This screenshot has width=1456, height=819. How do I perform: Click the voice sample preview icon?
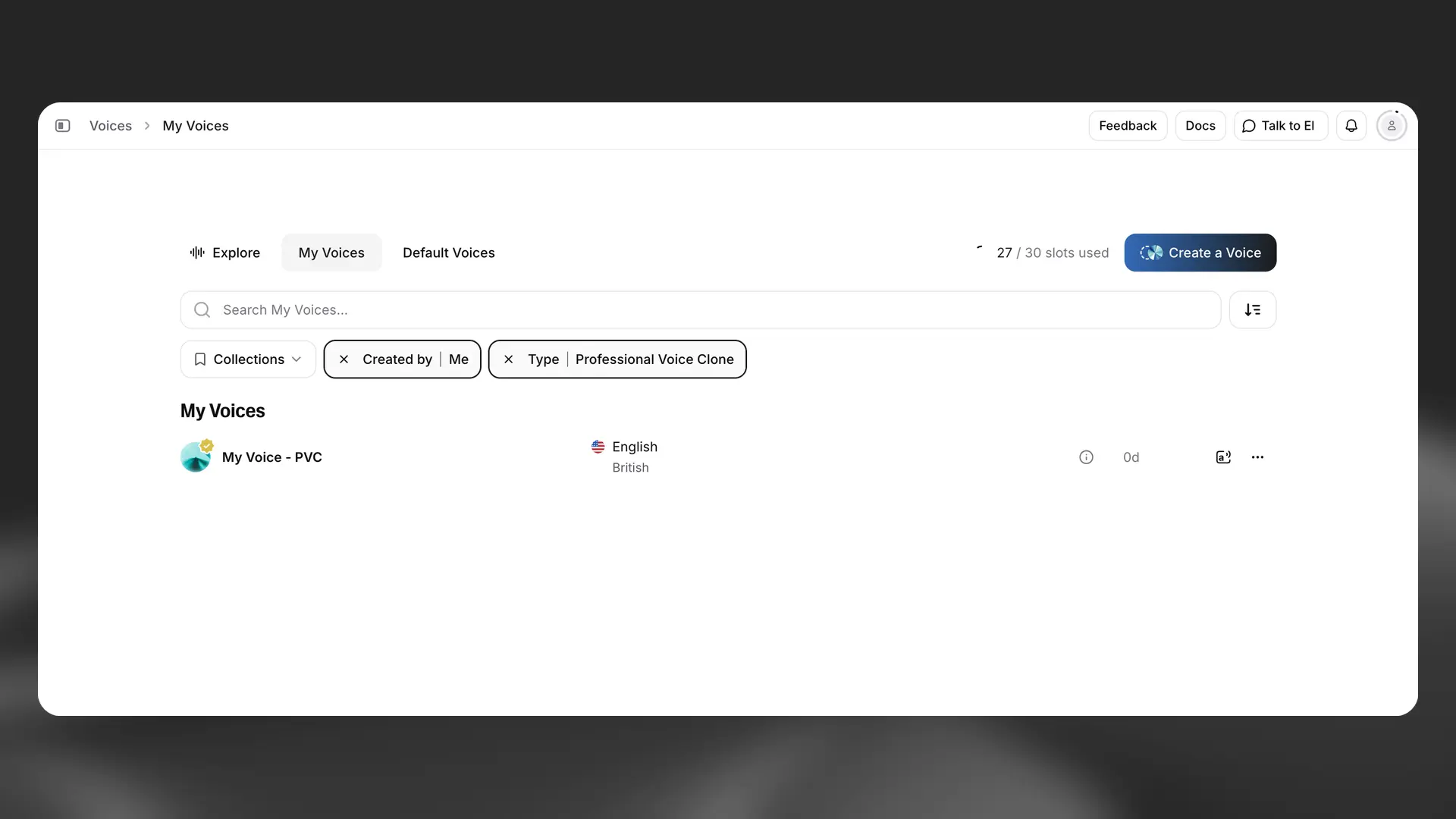pos(1223,457)
